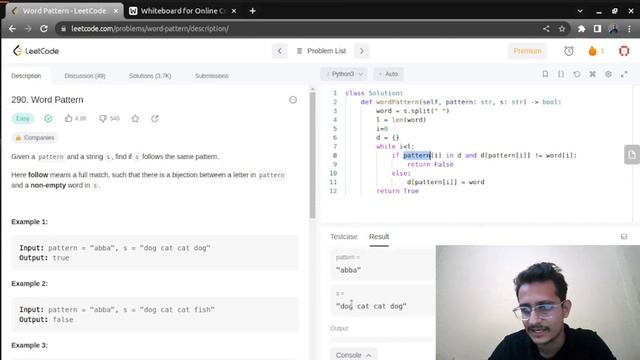Open the timer alarm clock icon
The width and height of the screenshot is (640, 360).
569,51
